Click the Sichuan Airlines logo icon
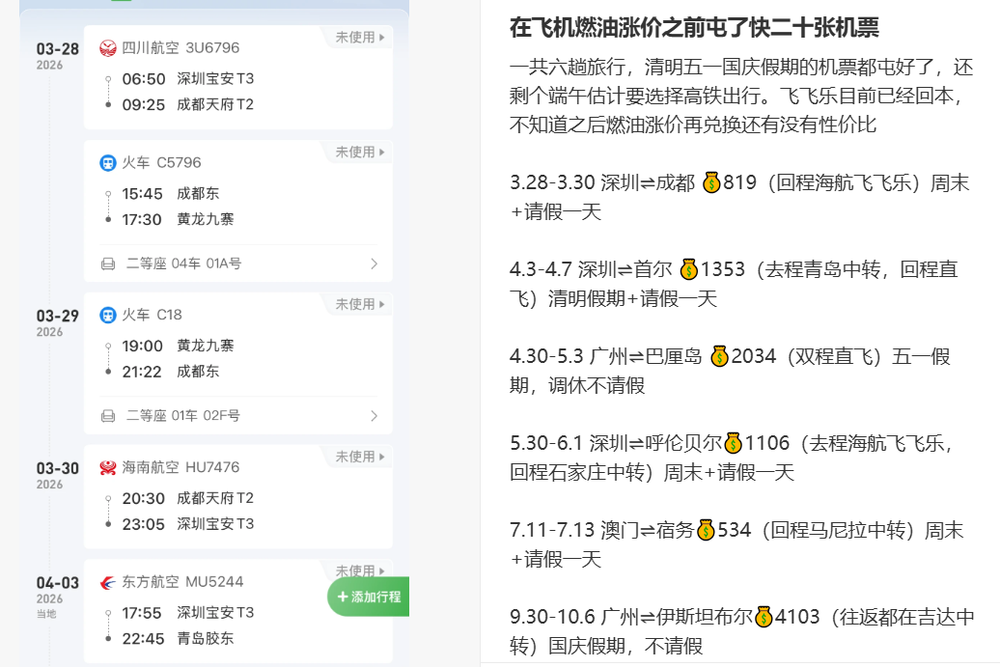Screen dimensions: 1000x667 tap(108, 48)
